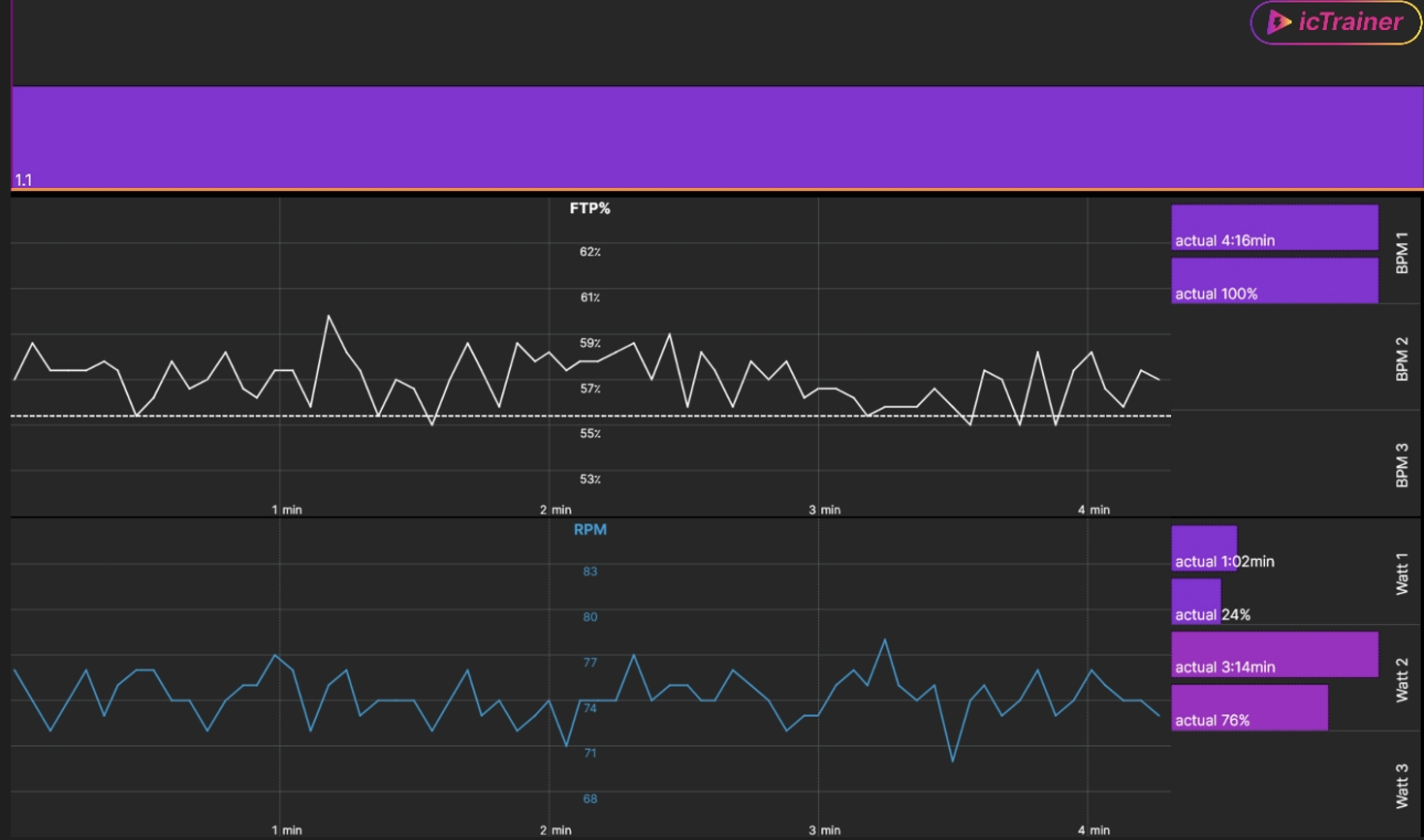The image size is (1424, 840).
Task: Click '2 min' on RPM chart axis
Action: coord(555,830)
